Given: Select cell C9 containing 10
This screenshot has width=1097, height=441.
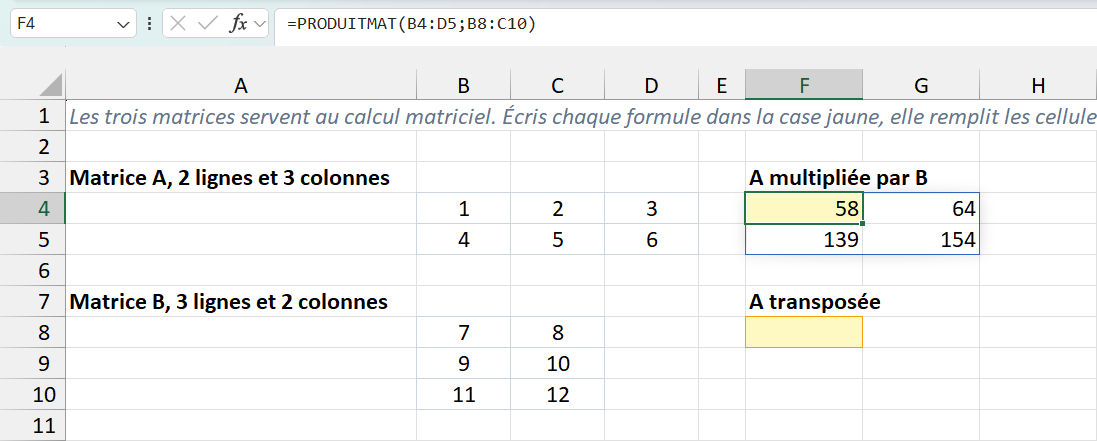Looking at the screenshot, I should [557, 363].
